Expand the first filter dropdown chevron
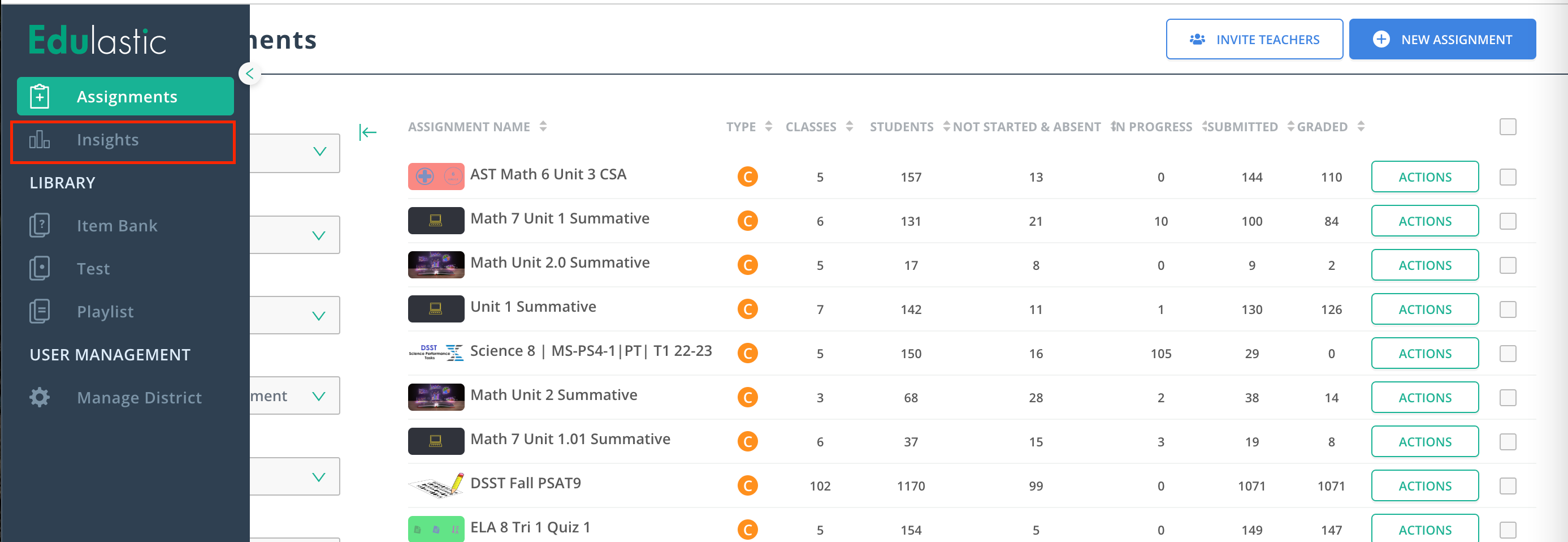 (319, 152)
